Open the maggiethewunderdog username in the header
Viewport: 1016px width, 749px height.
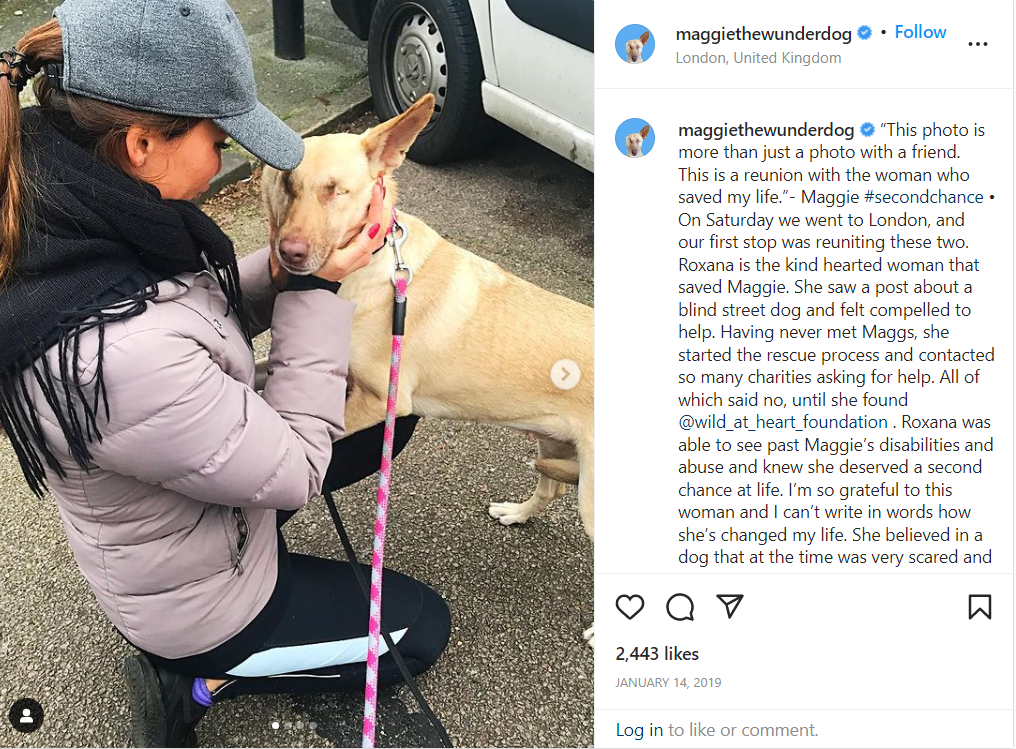click(763, 34)
